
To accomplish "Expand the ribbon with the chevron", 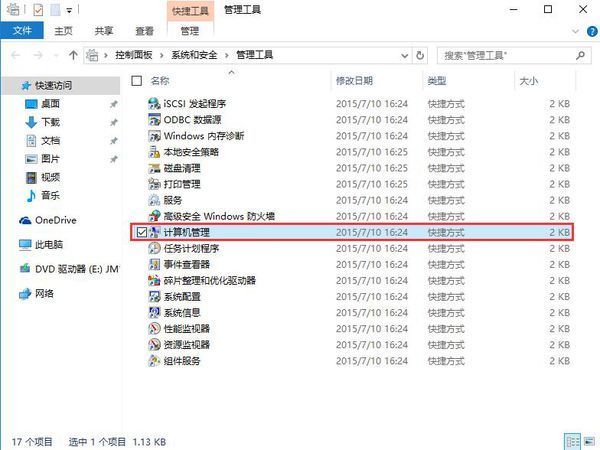I will (x=576, y=31).
